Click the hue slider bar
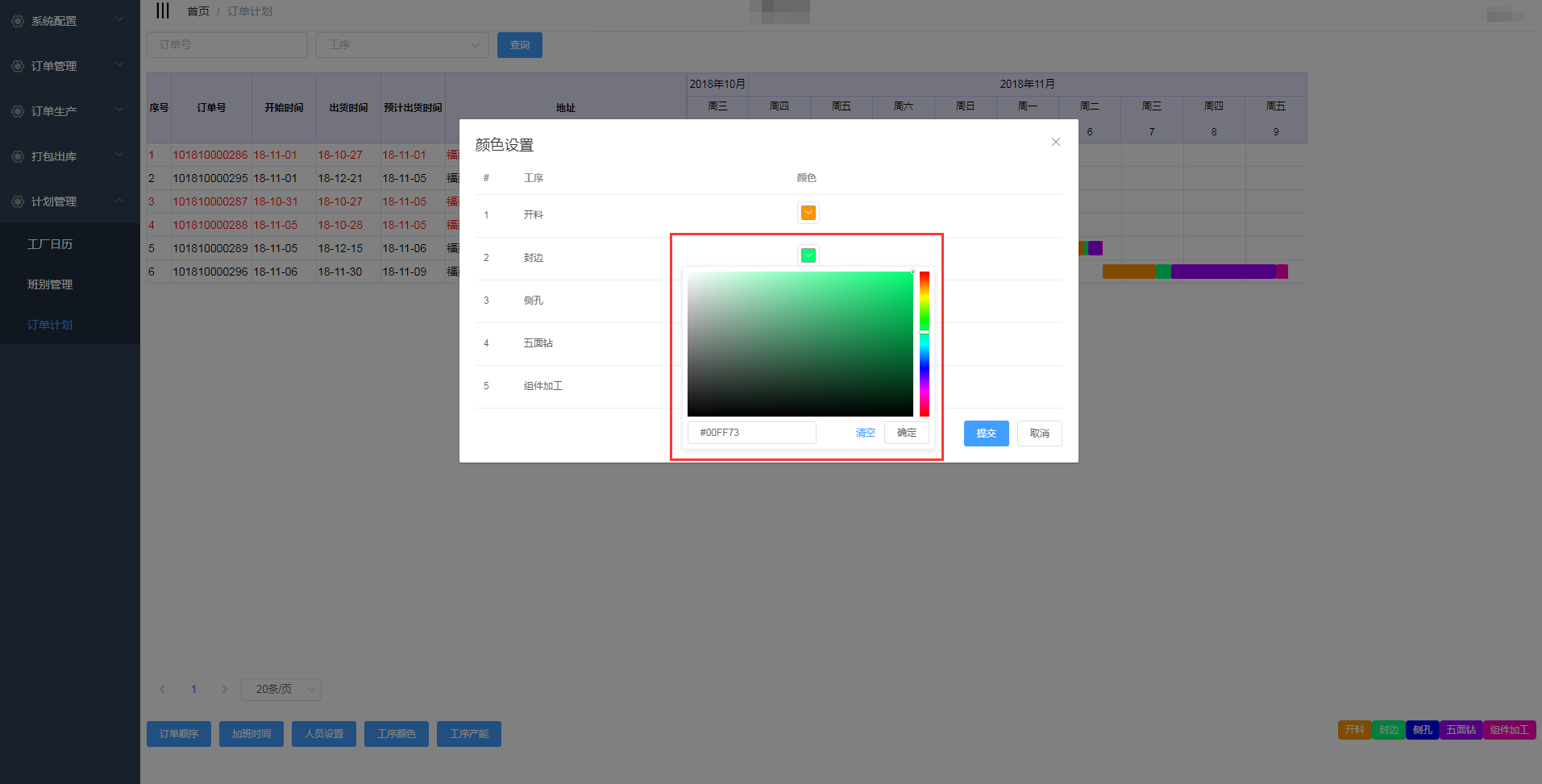Image resolution: width=1542 pixels, height=784 pixels. point(925,344)
